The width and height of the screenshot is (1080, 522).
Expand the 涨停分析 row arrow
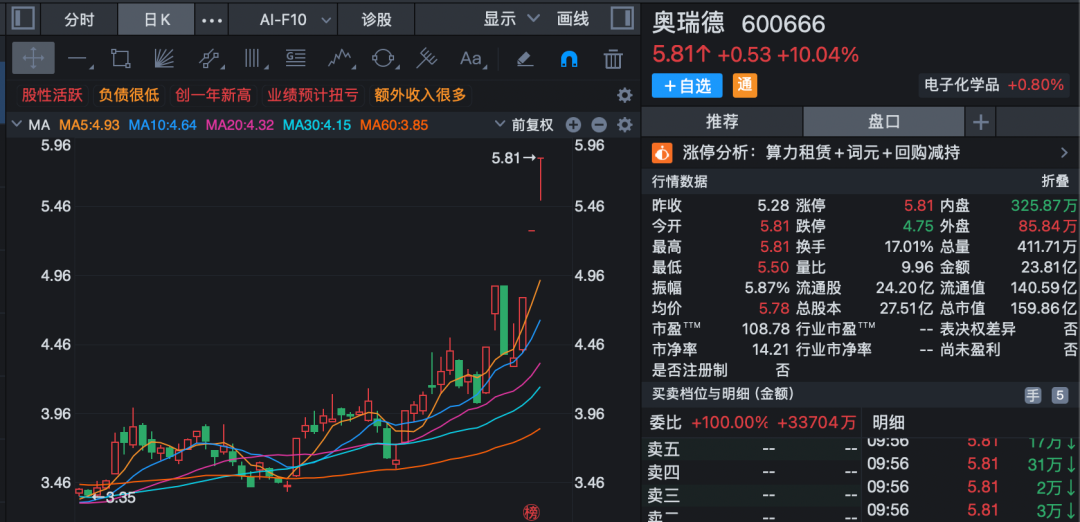[1063, 153]
